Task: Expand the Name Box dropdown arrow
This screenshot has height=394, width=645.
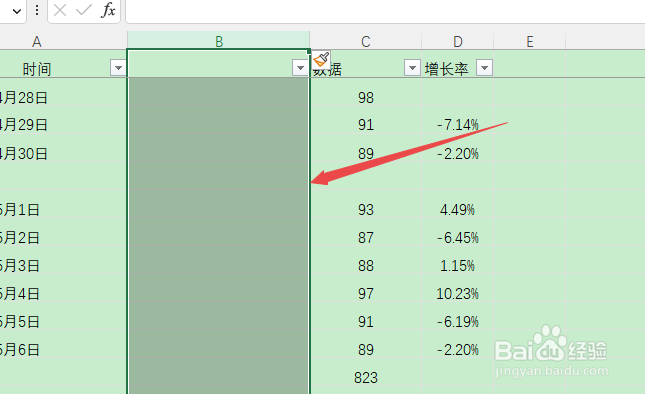Action: 17,11
